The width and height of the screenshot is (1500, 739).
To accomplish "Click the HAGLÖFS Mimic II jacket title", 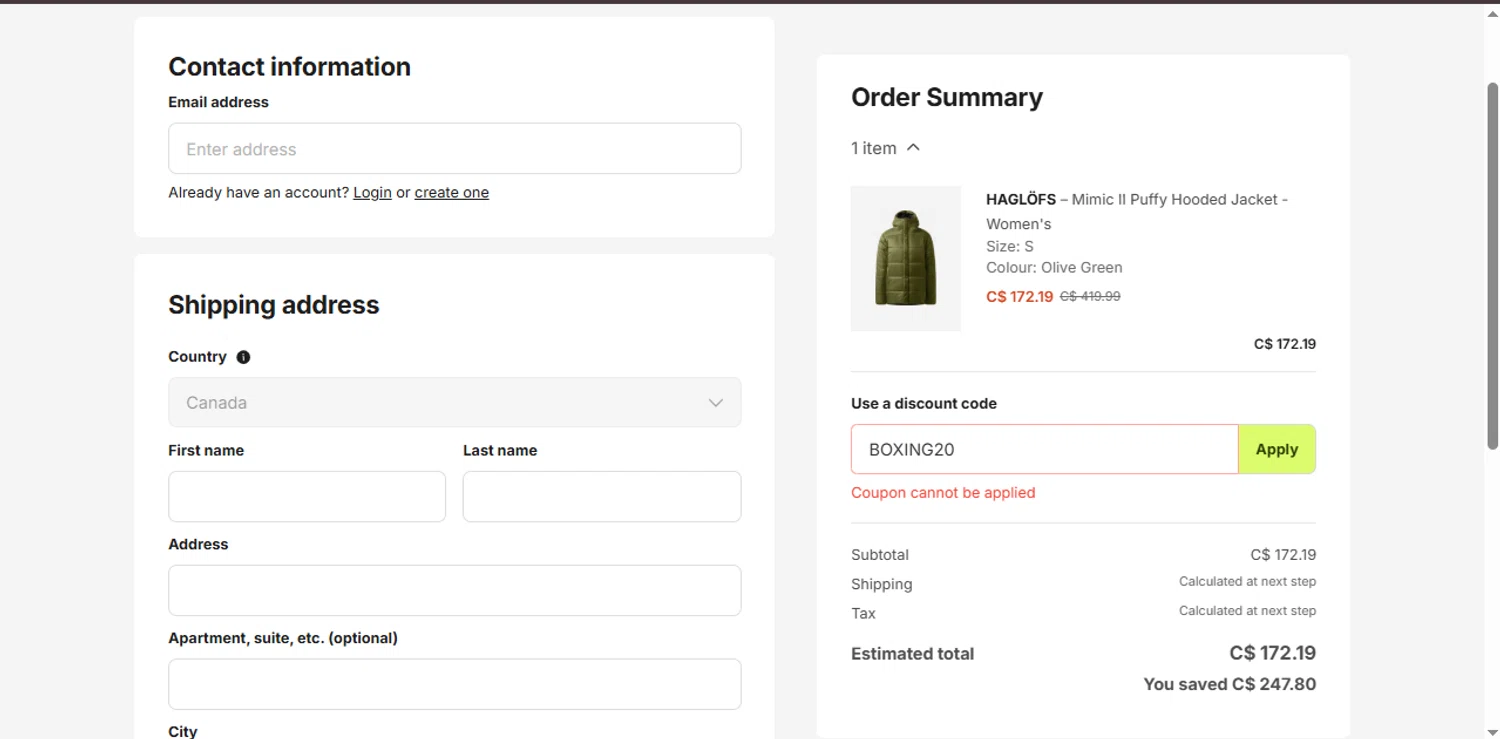I will point(1136,211).
